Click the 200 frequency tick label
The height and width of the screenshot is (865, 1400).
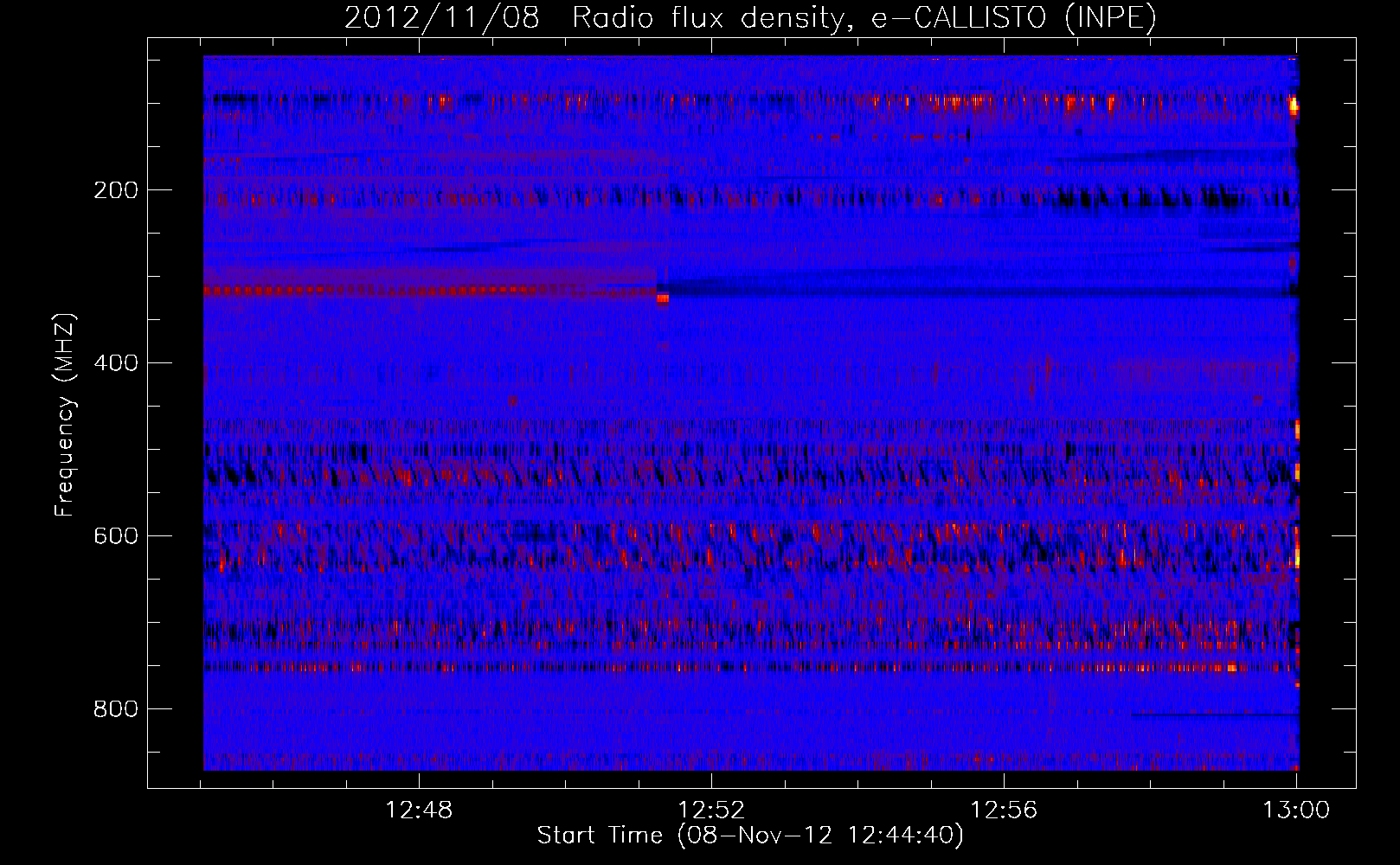click(x=116, y=190)
